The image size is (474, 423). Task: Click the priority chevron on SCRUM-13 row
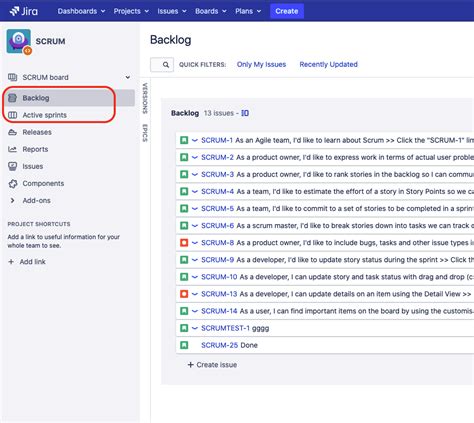195,294
